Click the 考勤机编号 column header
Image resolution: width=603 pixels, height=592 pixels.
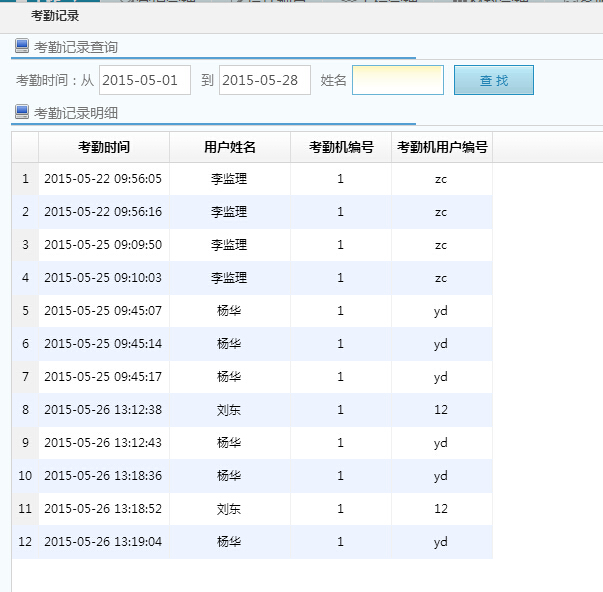point(341,147)
